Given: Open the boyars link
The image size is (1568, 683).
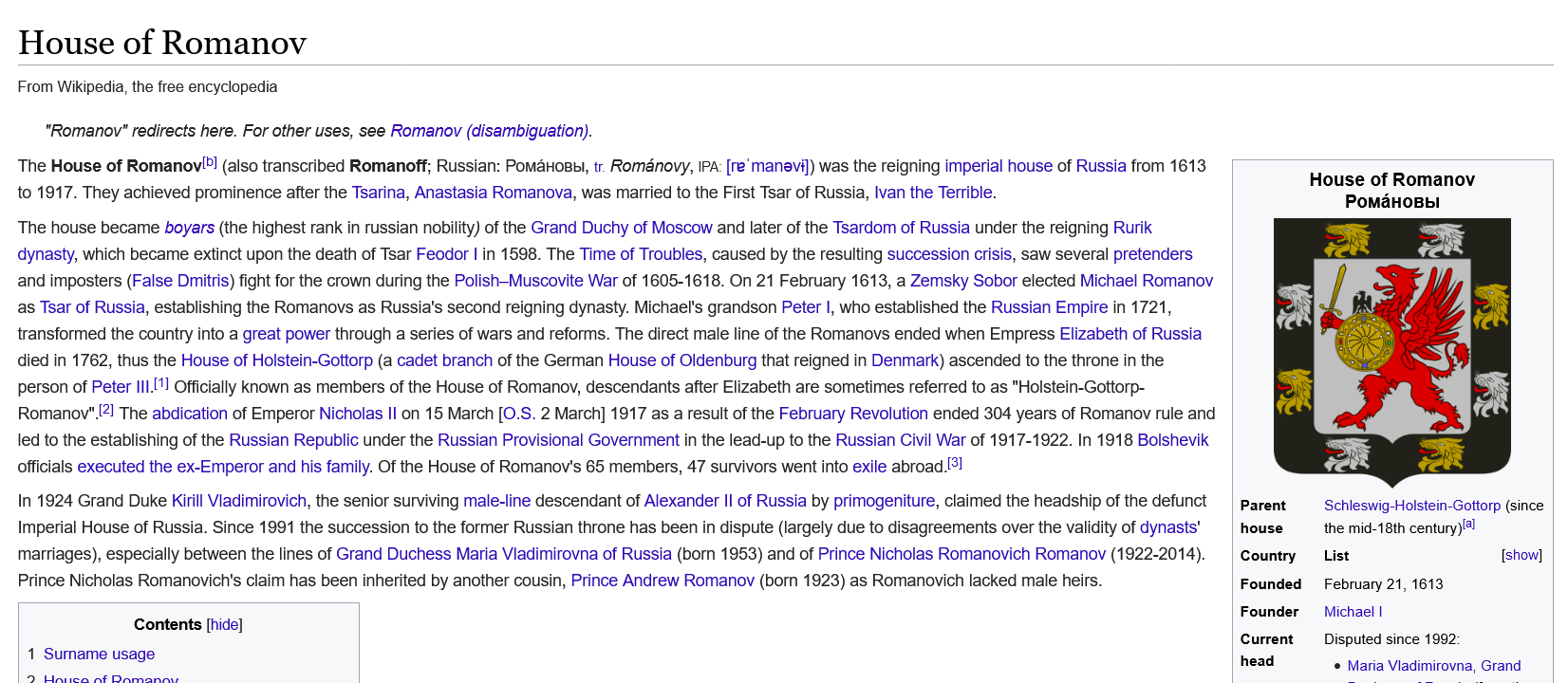Looking at the screenshot, I should point(190,228).
